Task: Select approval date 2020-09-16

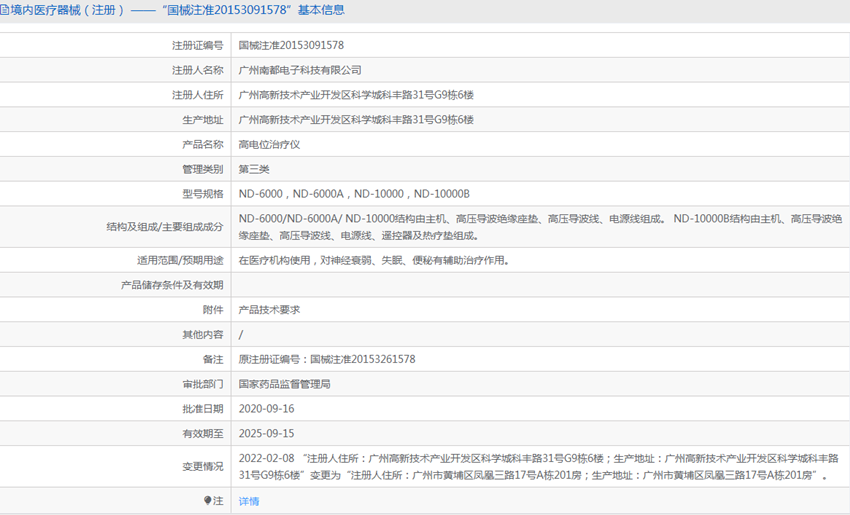Action: [266, 409]
